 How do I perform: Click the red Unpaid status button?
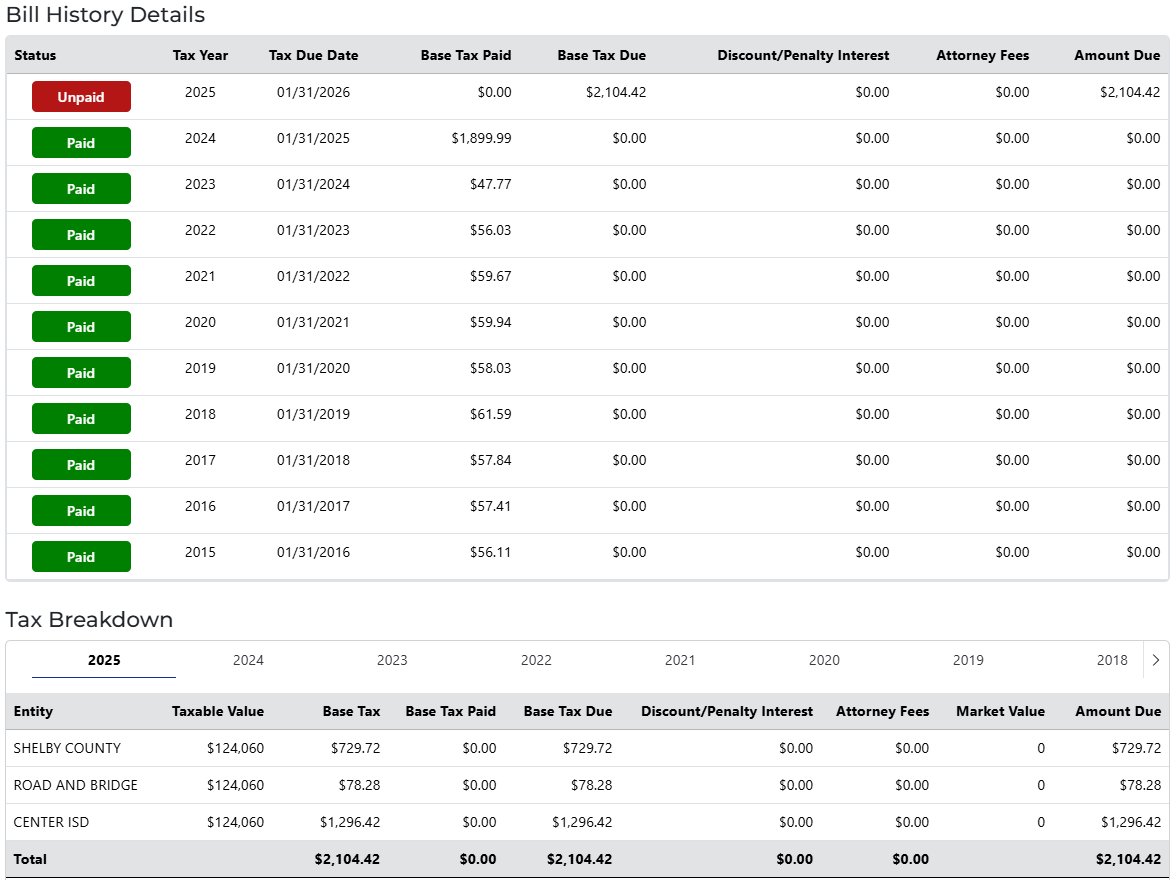(x=81, y=97)
